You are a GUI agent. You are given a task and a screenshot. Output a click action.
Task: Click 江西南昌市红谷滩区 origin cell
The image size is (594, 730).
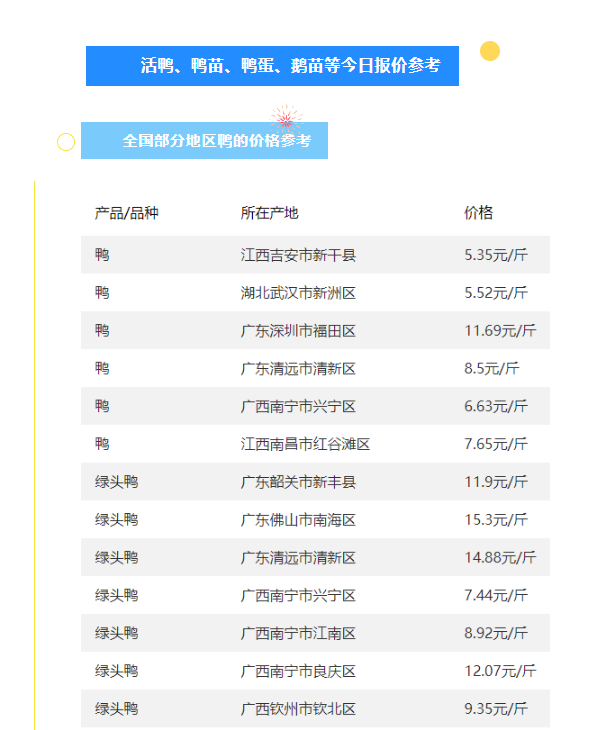click(x=305, y=444)
